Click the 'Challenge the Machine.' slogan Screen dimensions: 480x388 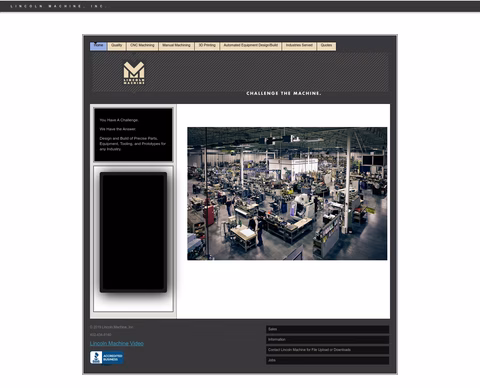point(284,93)
